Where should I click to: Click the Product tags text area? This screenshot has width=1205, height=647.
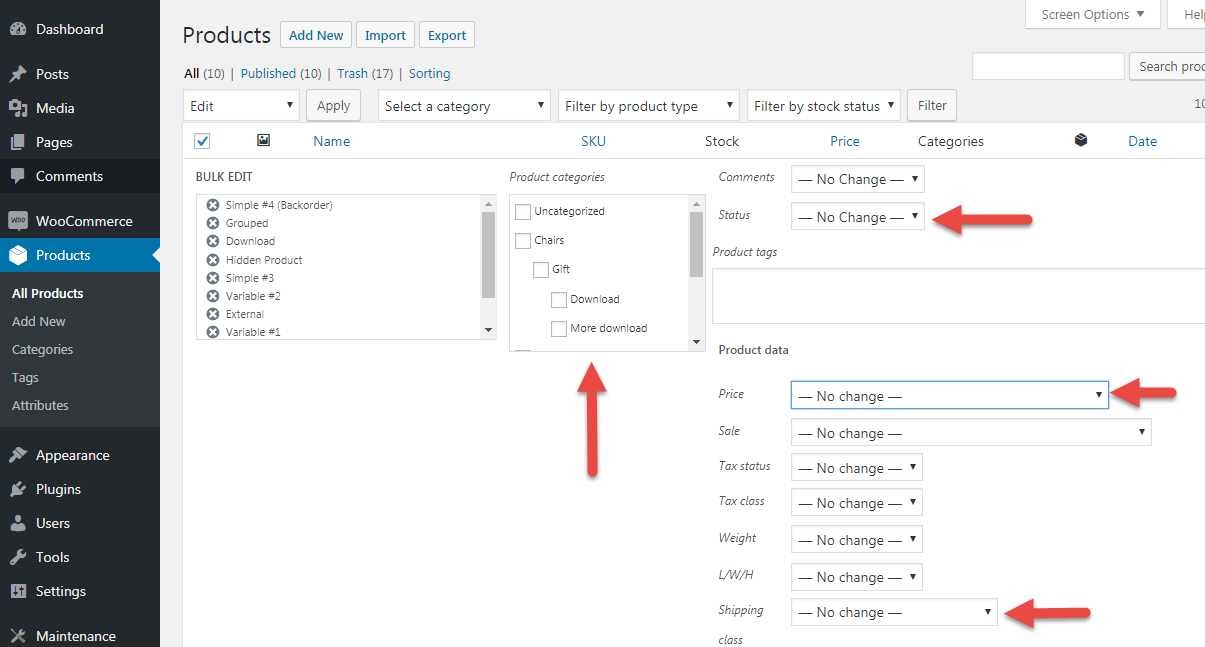pyautogui.click(x=958, y=295)
